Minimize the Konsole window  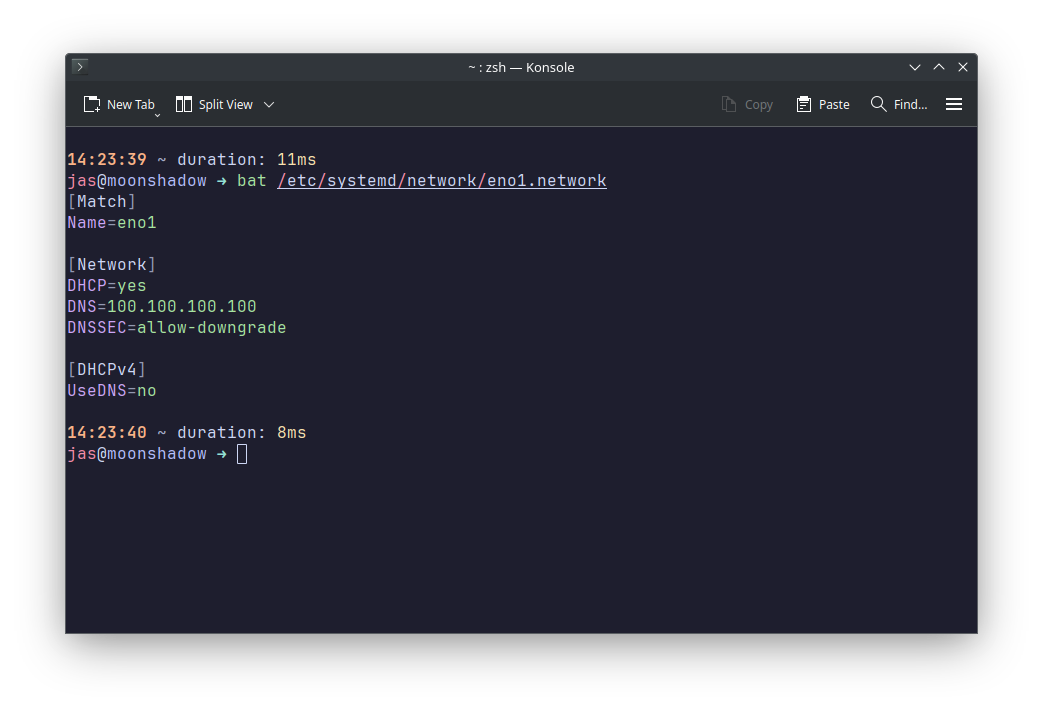(915, 67)
